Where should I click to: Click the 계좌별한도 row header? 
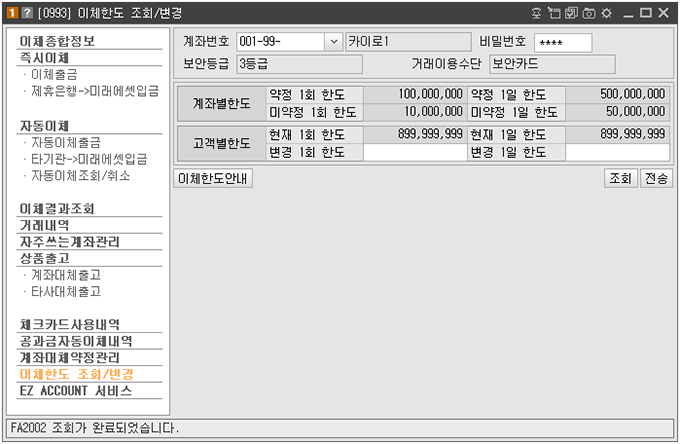(222, 104)
